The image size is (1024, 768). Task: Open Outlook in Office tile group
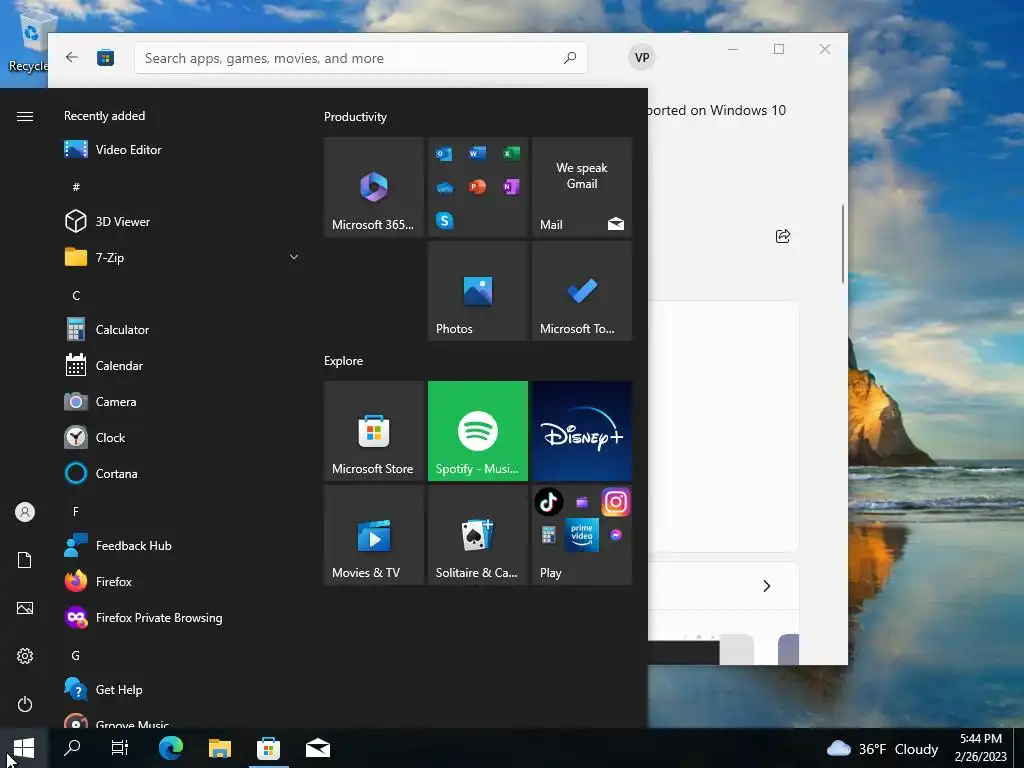coord(445,153)
